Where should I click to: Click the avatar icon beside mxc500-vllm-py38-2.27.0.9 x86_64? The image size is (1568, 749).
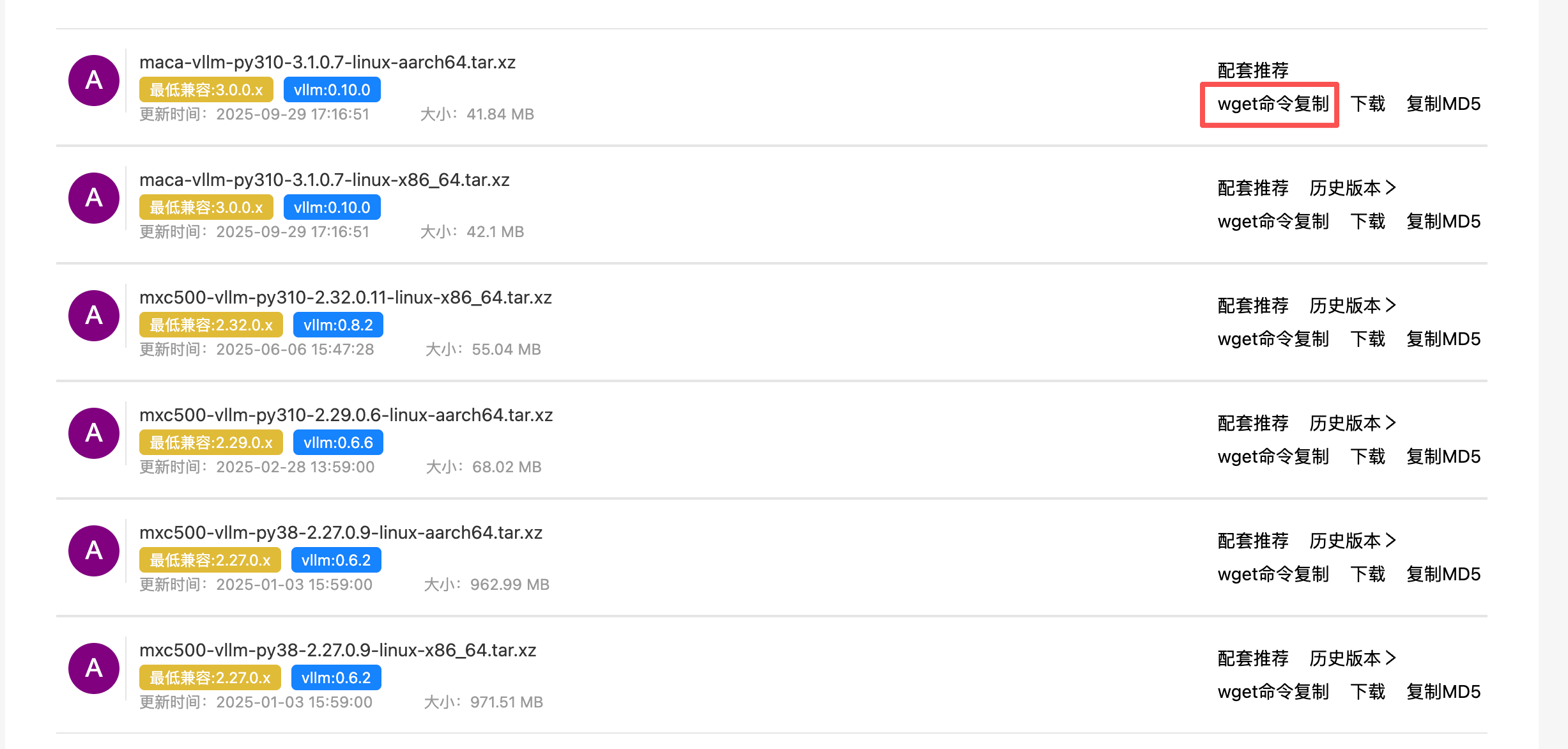tap(94, 668)
